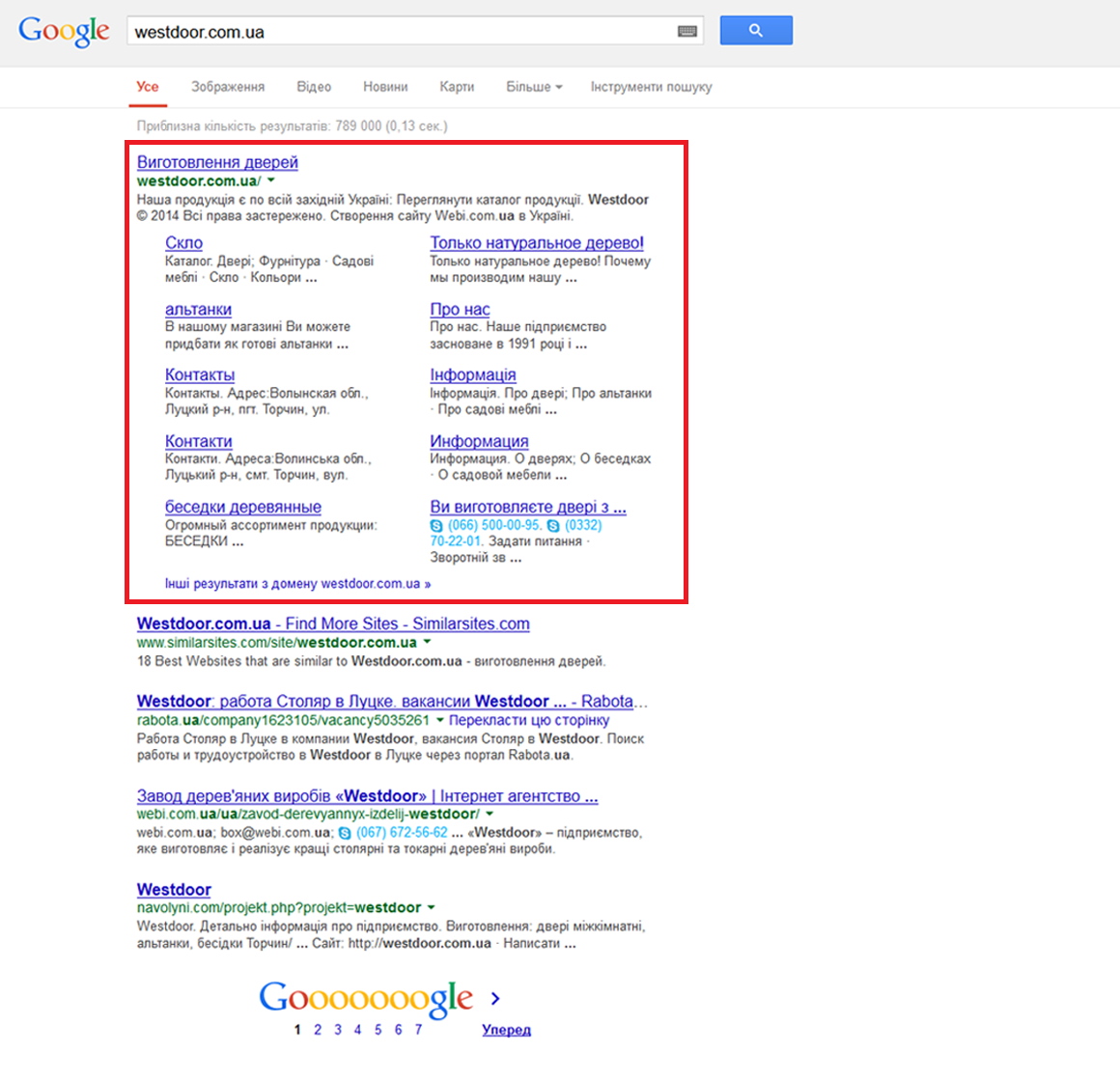Image resolution: width=1120 pixels, height=1080 pixels.
Task: Click the blue search magnifier button
Action: 756,30
